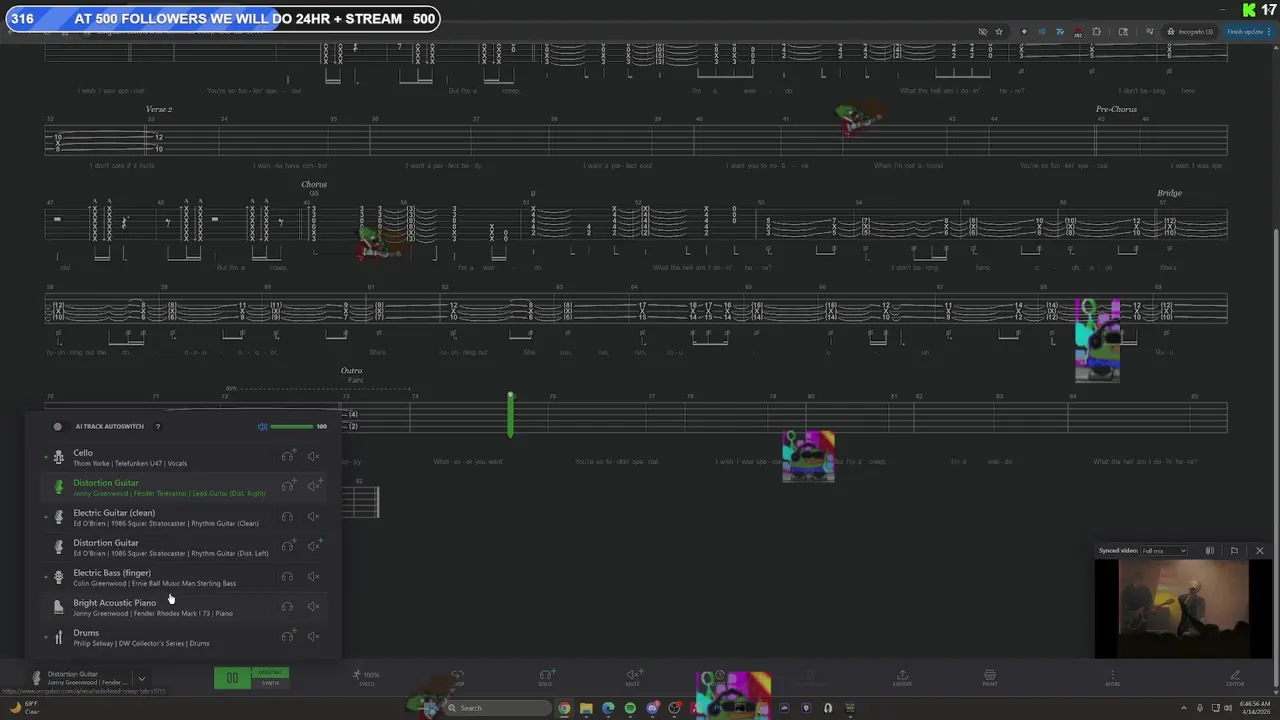Mute the Electric Bass (finger) track
1280x720 pixels.
point(313,576)
